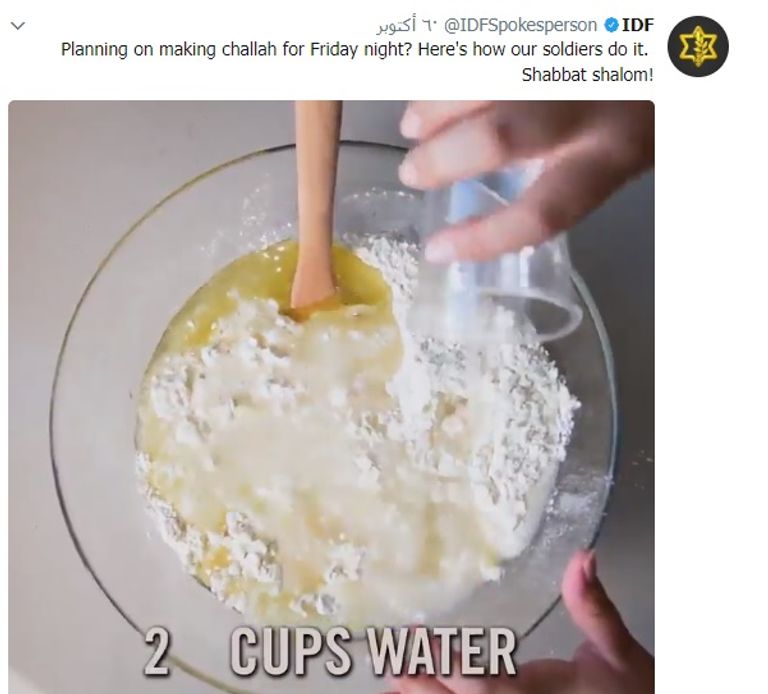The width and height of the screenshot is (768, 694).
Task: Click the number 2 in the caption
Action: point(157,652)
